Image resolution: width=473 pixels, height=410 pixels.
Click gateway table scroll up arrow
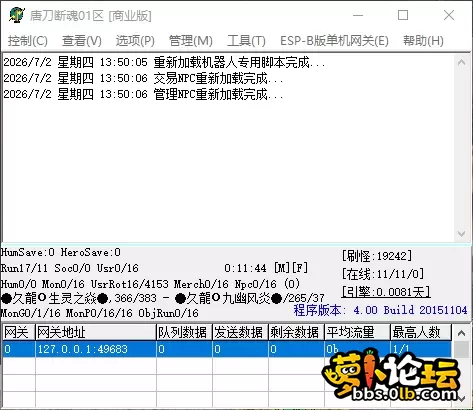click(462, 333)
